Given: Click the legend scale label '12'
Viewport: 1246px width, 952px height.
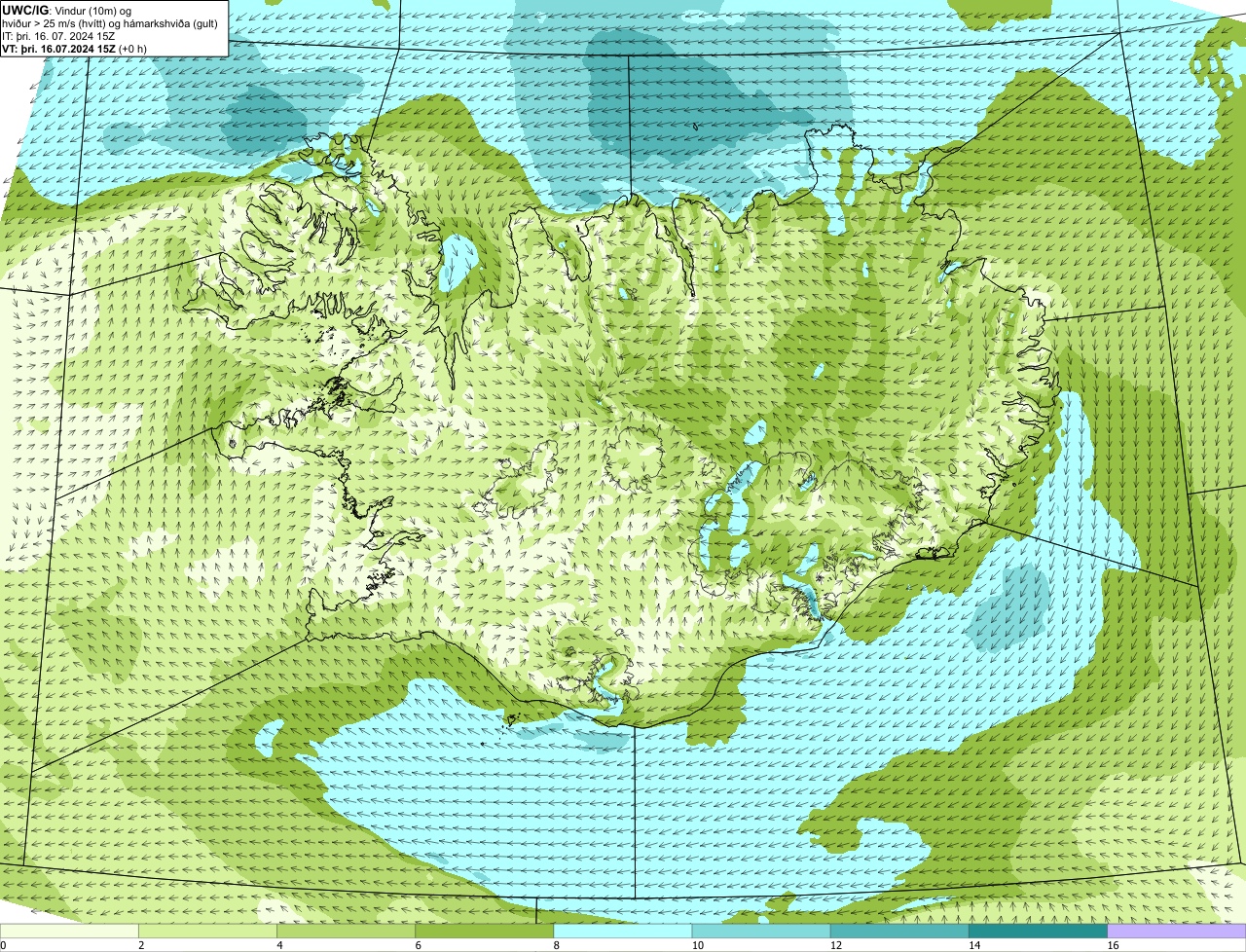Looking at the screenshot, I should click(836, 945).
